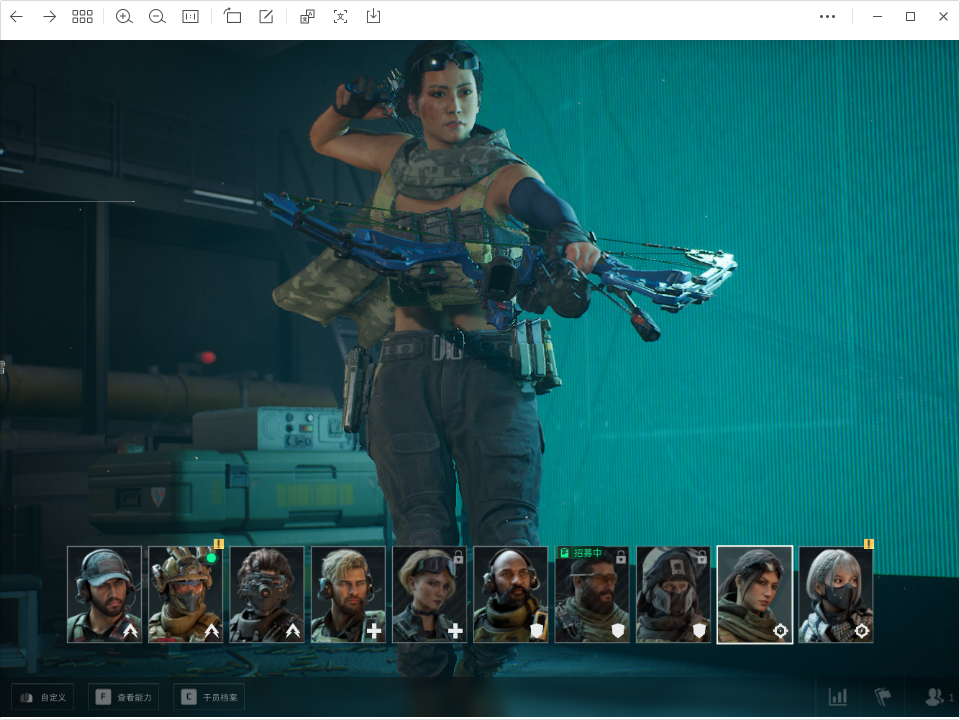This screenshot has height=720, width=960.
Task: Select highlighted dark-haired woman operator card
Action: [755, 594]
